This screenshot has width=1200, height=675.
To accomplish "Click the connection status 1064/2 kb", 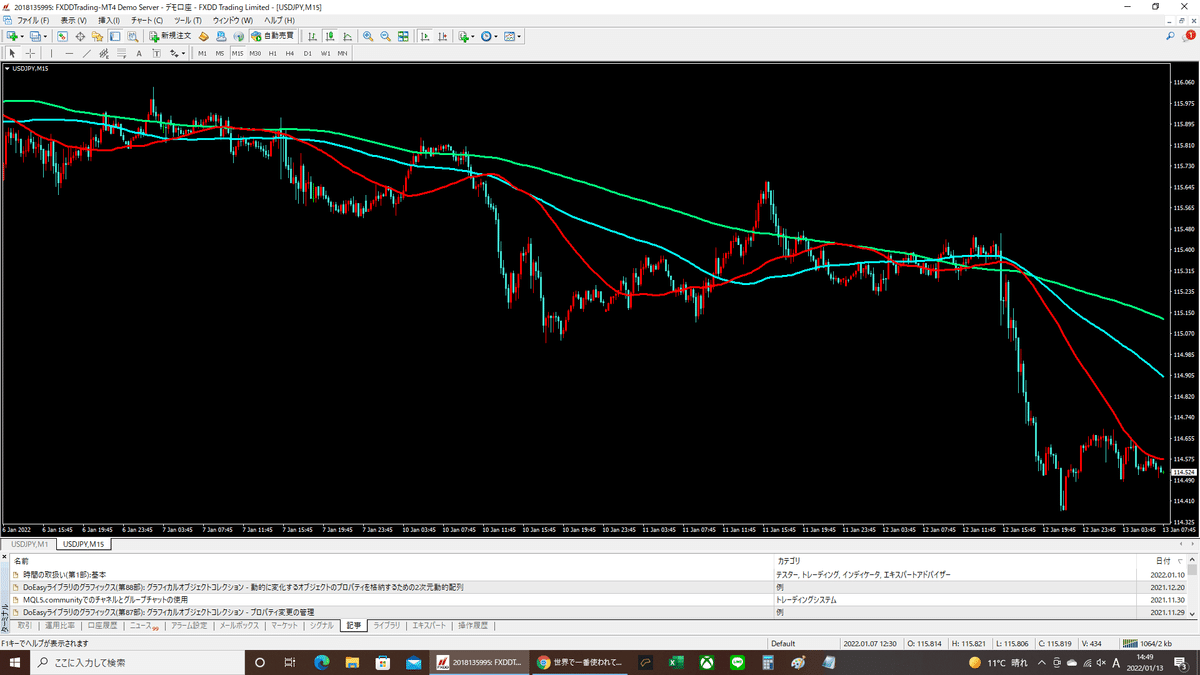I will [1149, 643].
